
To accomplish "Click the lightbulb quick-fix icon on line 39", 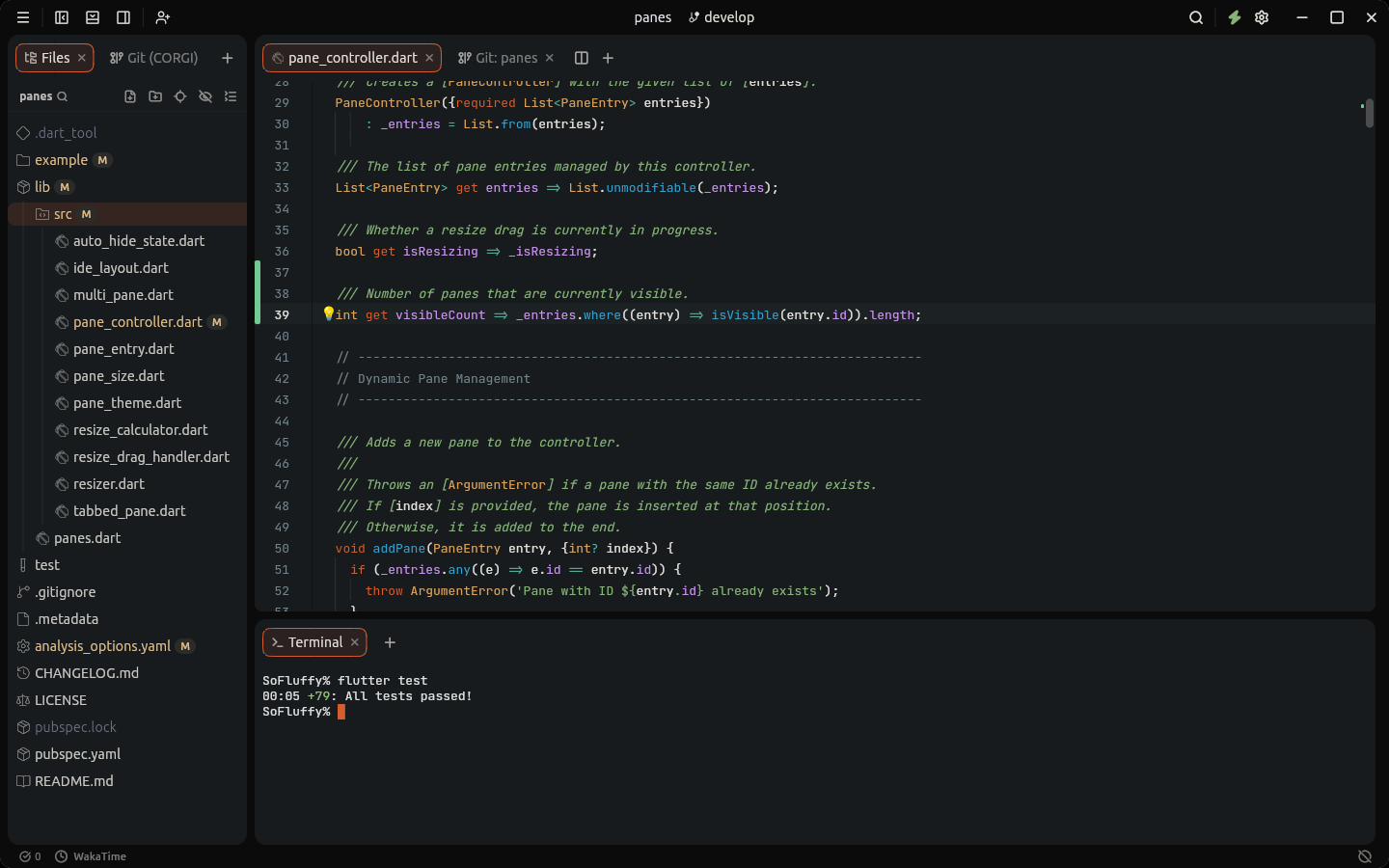I will [x=328, y=313].
